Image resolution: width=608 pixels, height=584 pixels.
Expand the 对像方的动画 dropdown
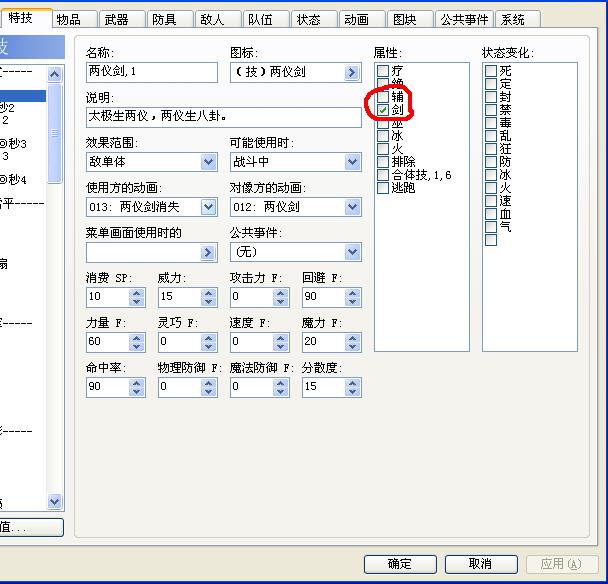[352, 207]
